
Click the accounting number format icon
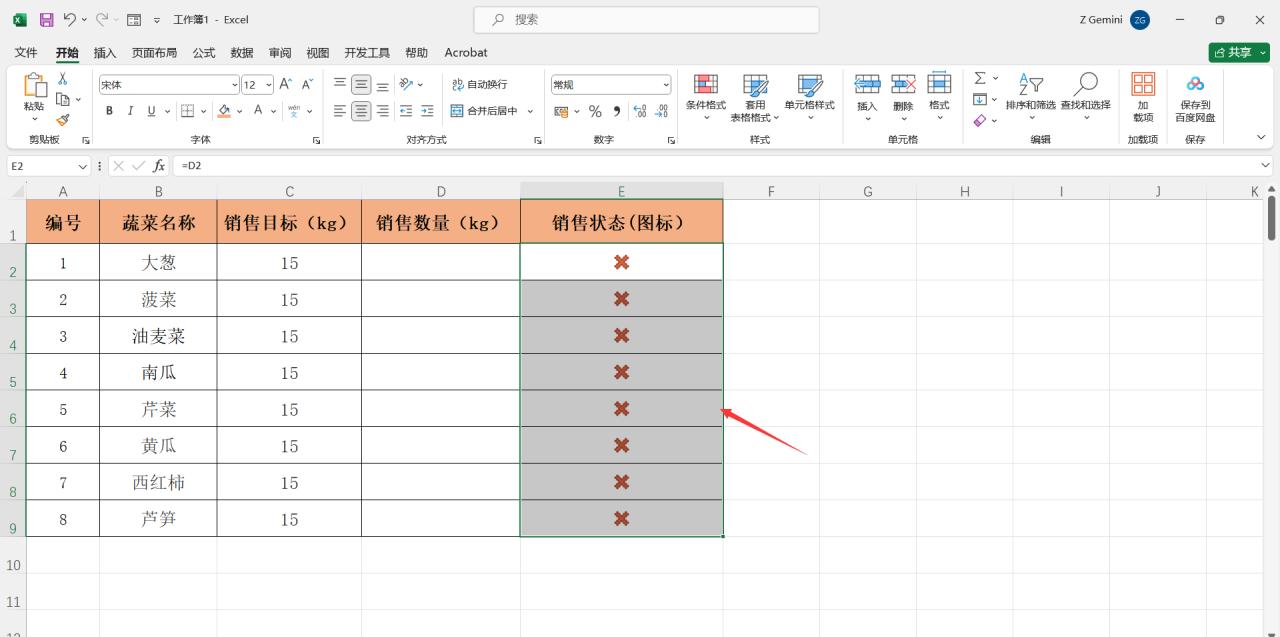point(561,111)
